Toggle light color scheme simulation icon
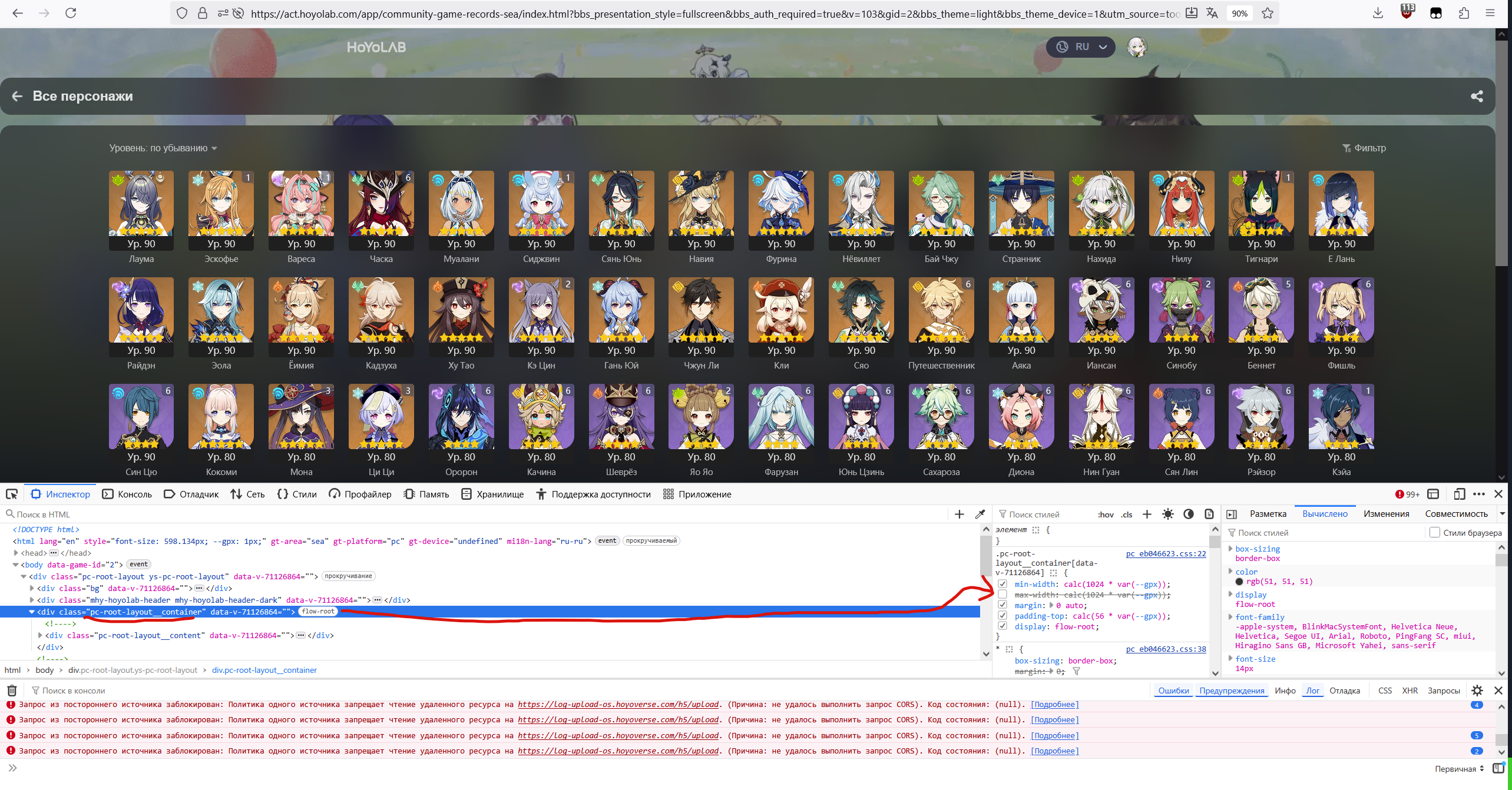The width and height of the screenshot is (1512, 790). (x=1167, y=514)
